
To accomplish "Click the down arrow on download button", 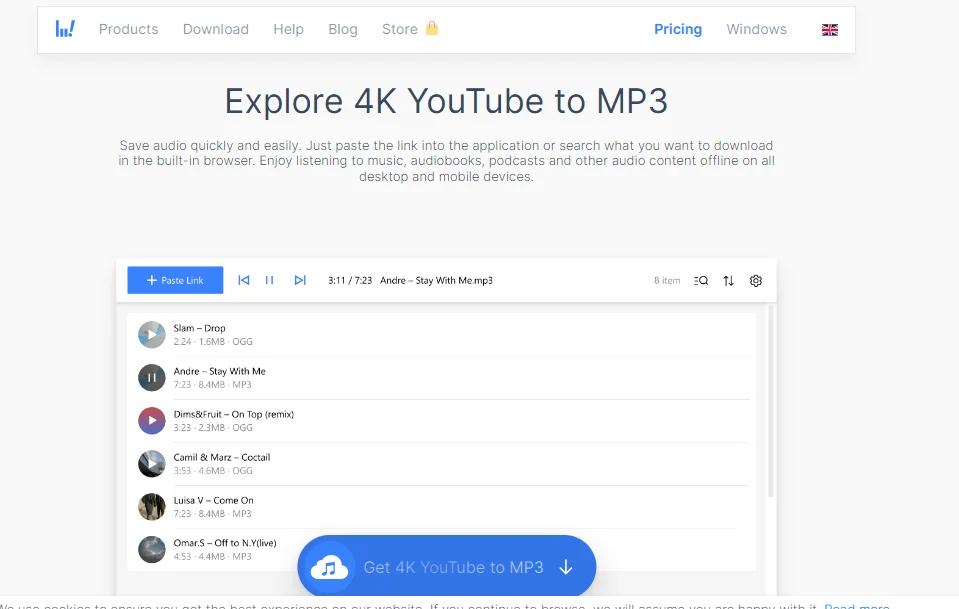I will click(x=566, y=567).
